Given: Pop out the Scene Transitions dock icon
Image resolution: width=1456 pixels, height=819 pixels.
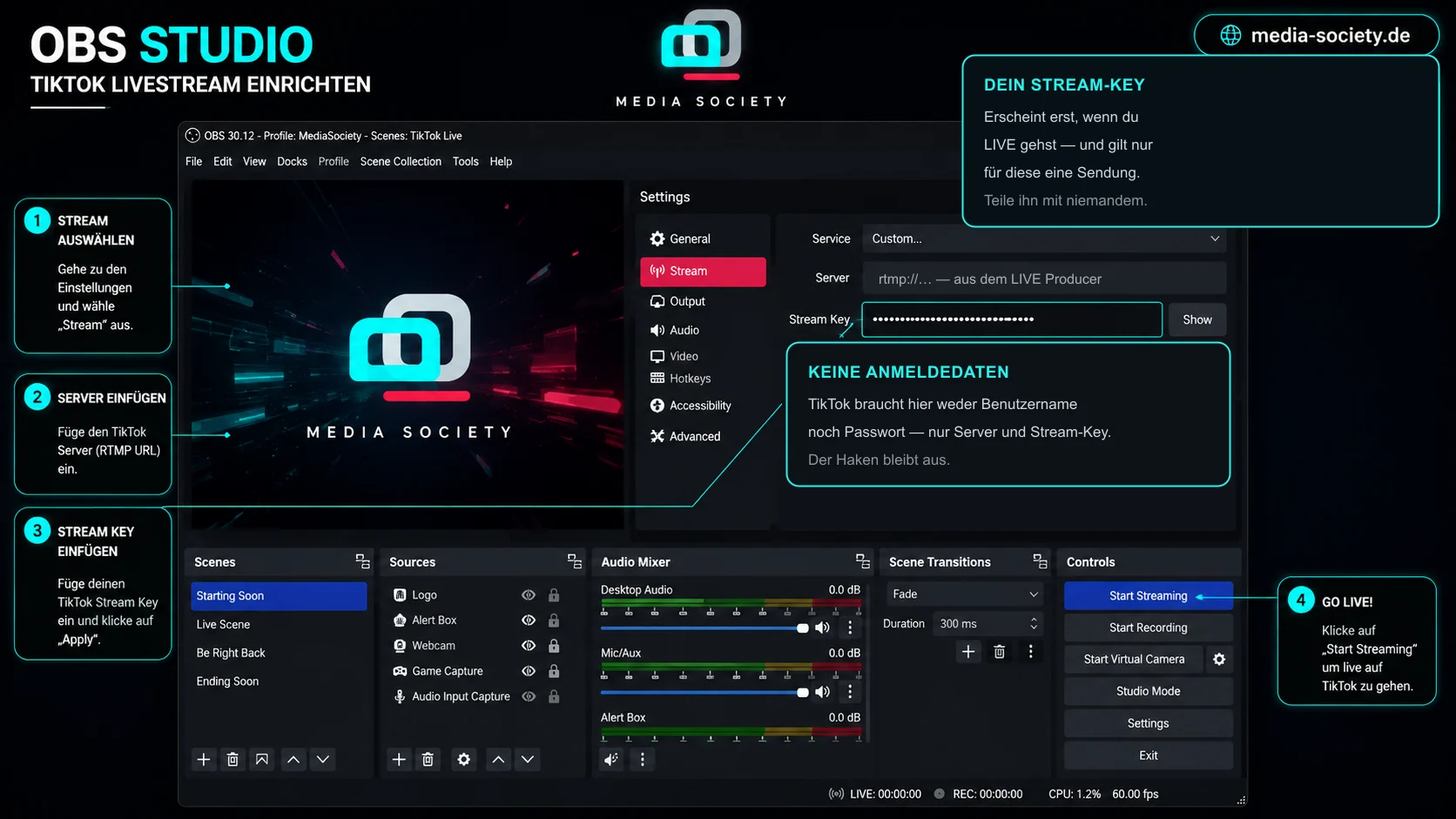Looking at the screenshot, I should tap(1040, 561).
